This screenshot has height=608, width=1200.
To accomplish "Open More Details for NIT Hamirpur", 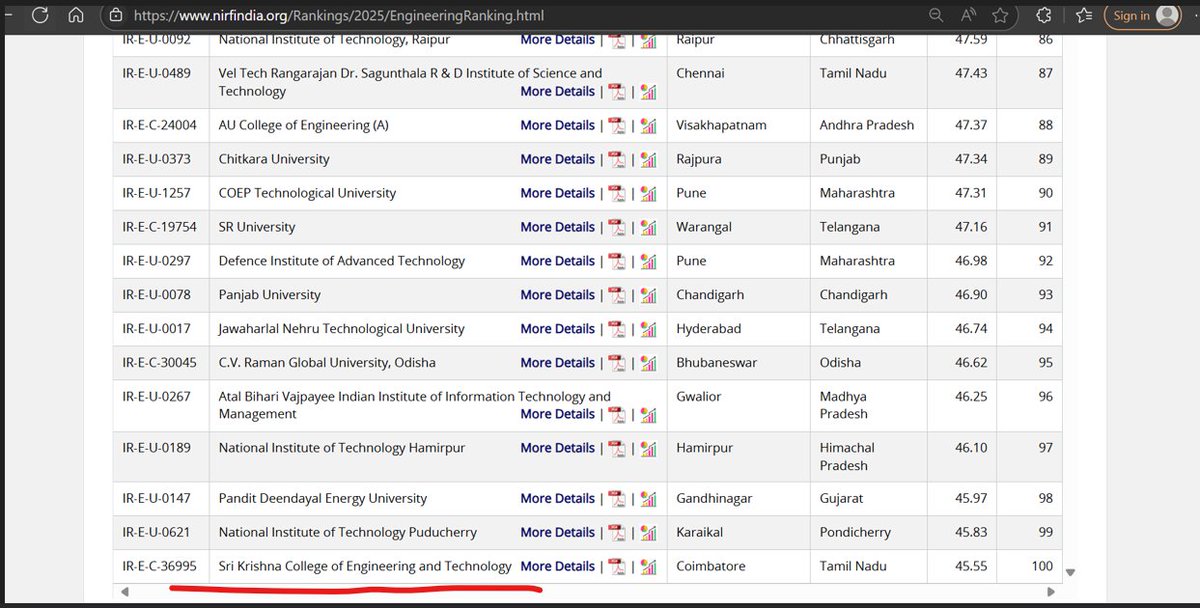I will coord(557,448).
